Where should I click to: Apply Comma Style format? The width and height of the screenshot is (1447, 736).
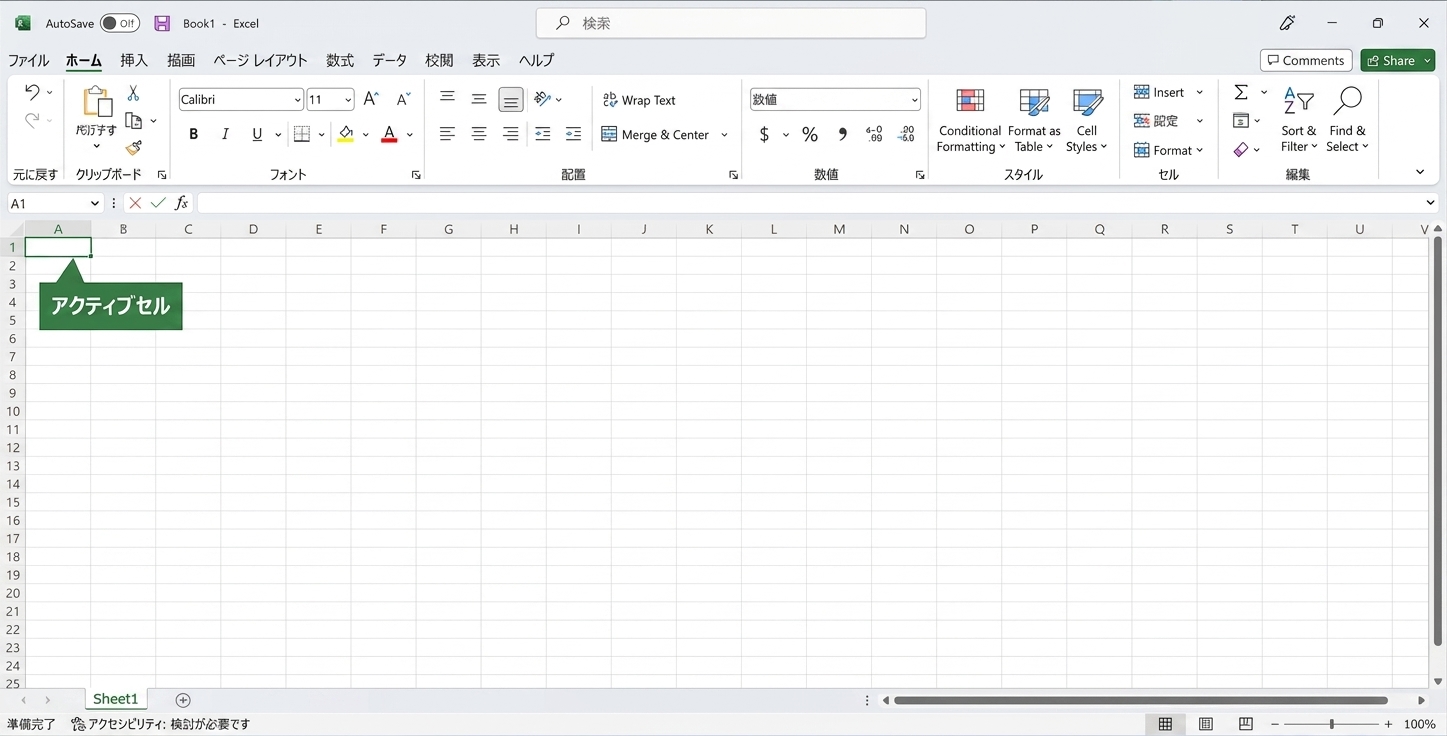pos(843,134)
